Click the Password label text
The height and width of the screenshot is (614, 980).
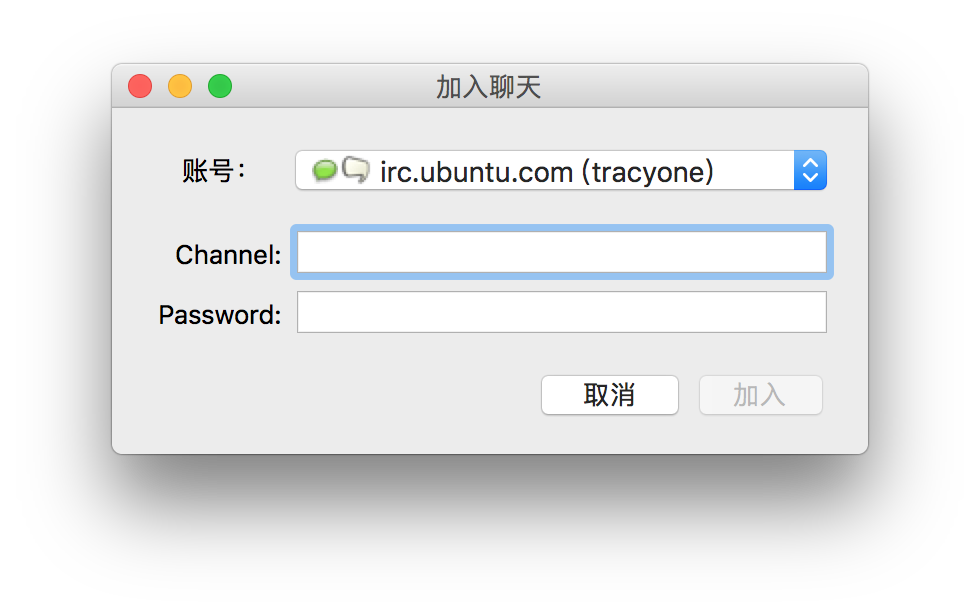click(x=220, y=315)
